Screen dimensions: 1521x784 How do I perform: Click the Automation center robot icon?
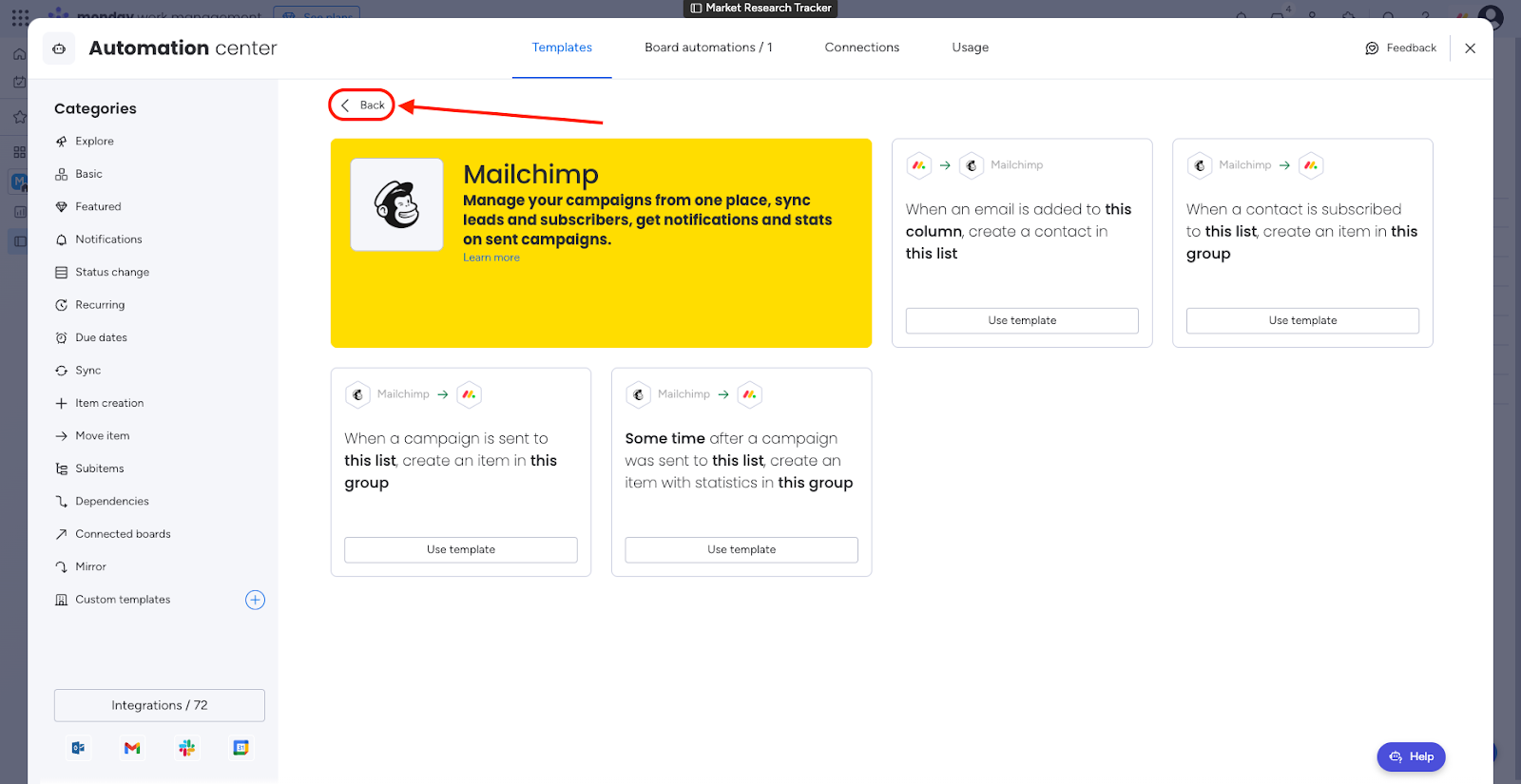click(x=59, y=48)
